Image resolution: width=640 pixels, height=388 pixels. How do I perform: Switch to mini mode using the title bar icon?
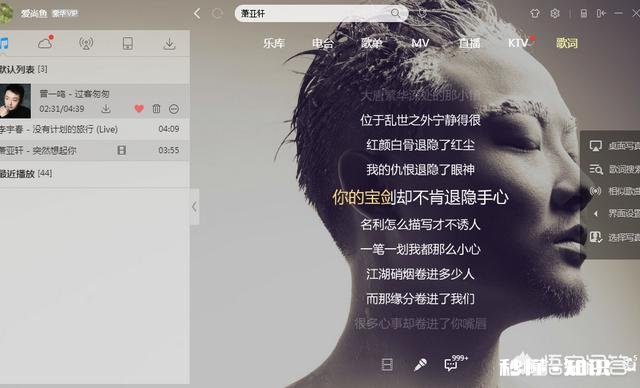[x=601, y=13]
